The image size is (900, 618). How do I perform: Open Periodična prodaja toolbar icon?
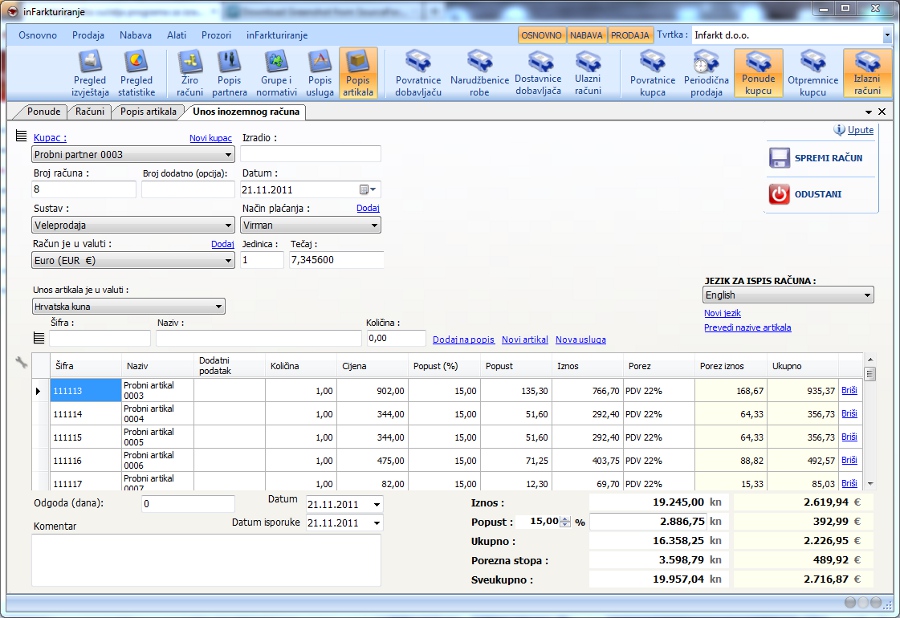point(706,73)
